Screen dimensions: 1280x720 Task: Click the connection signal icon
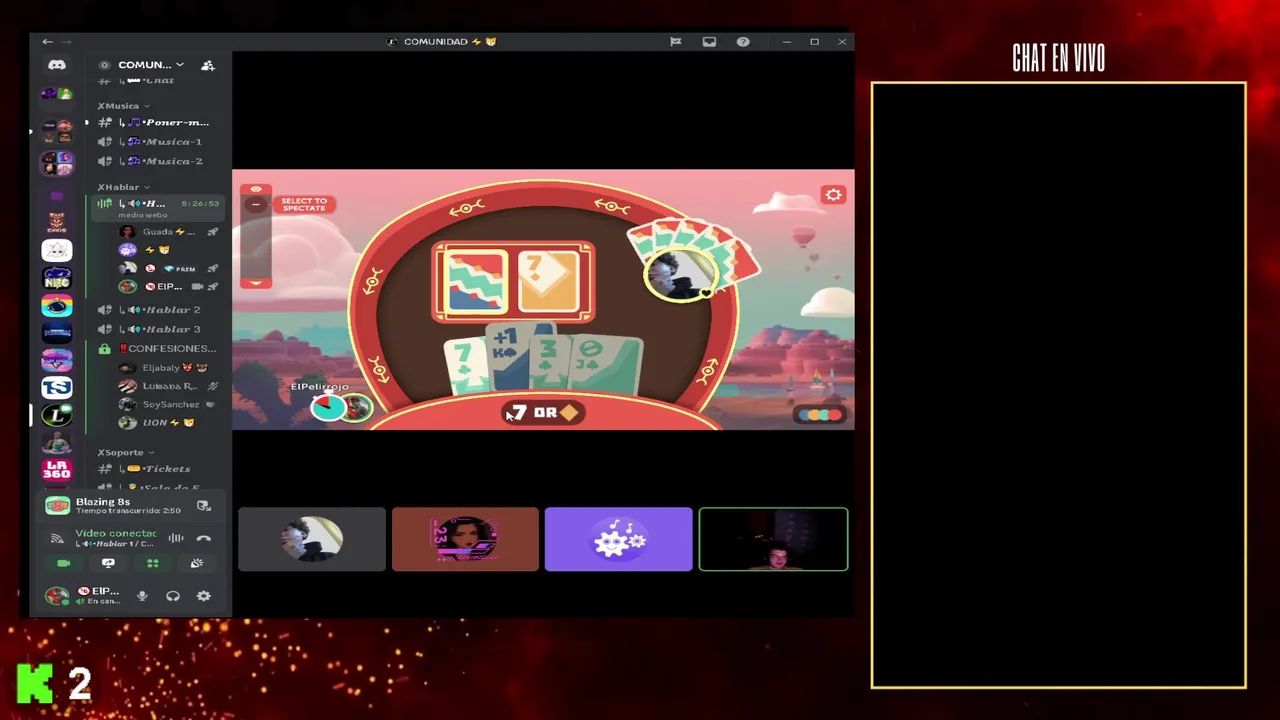(57, 539)
